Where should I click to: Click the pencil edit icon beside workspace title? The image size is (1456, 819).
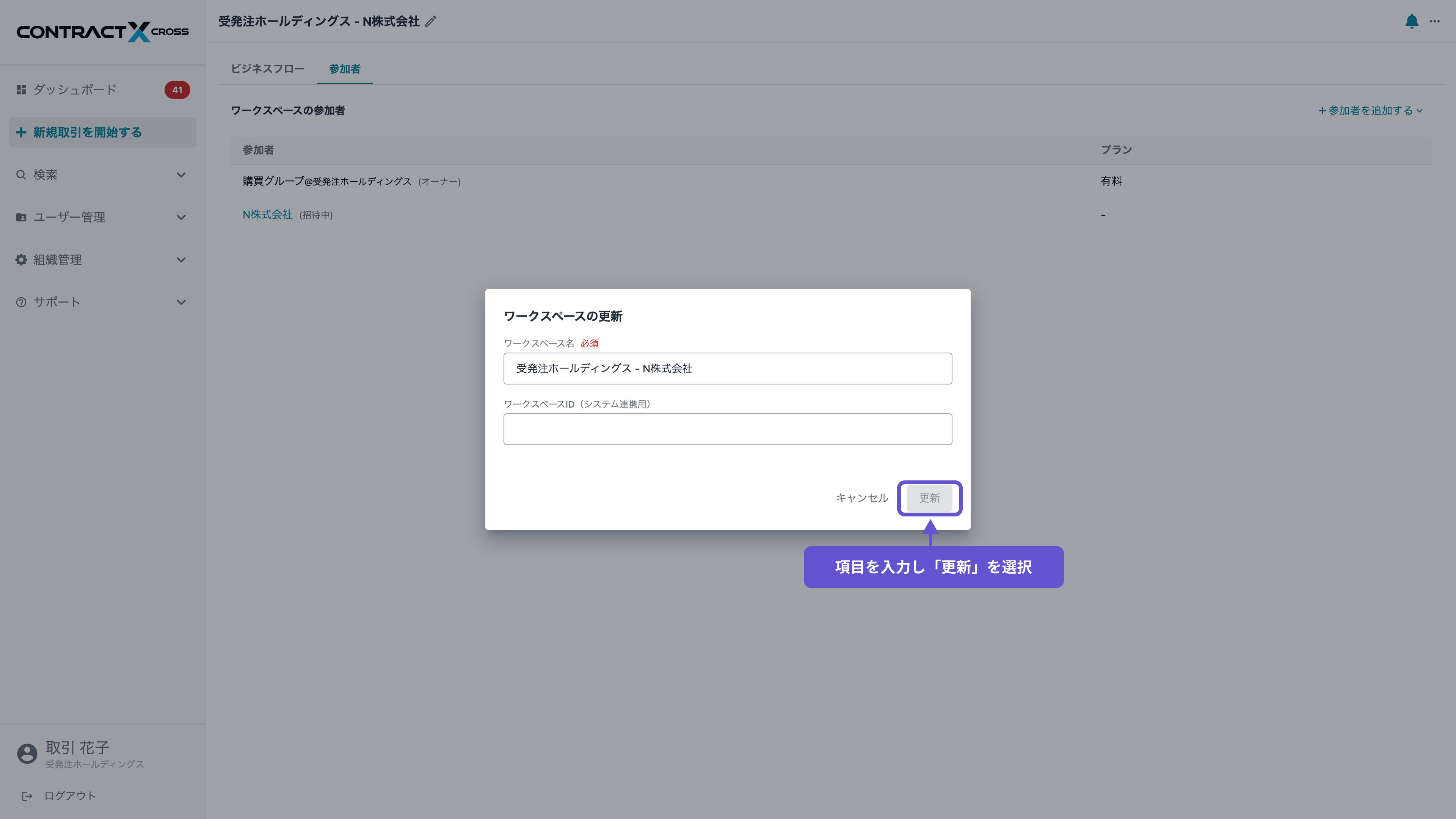click(x=431, y=22)
